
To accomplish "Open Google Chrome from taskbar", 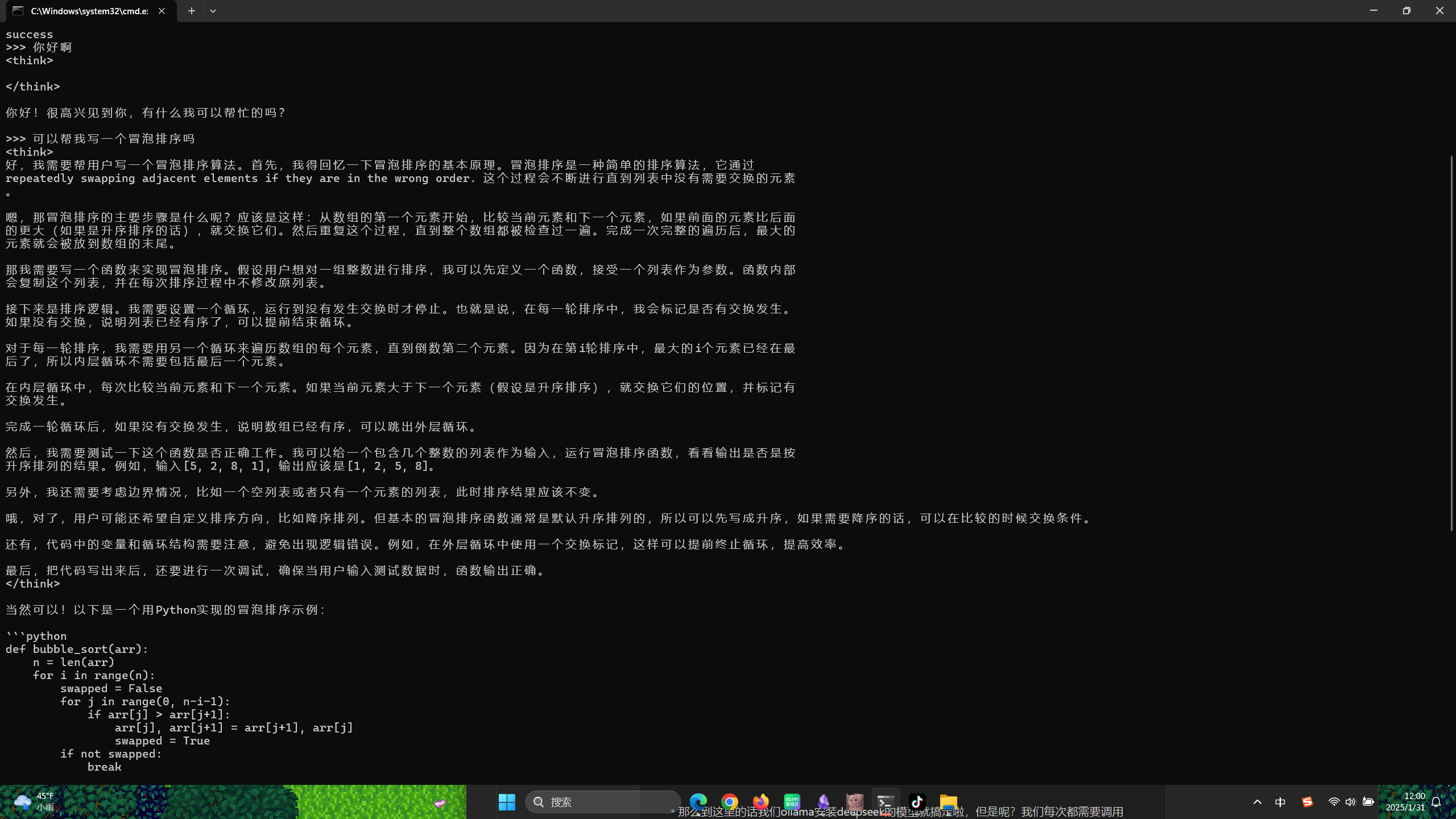I will click(x=729, y=802).
